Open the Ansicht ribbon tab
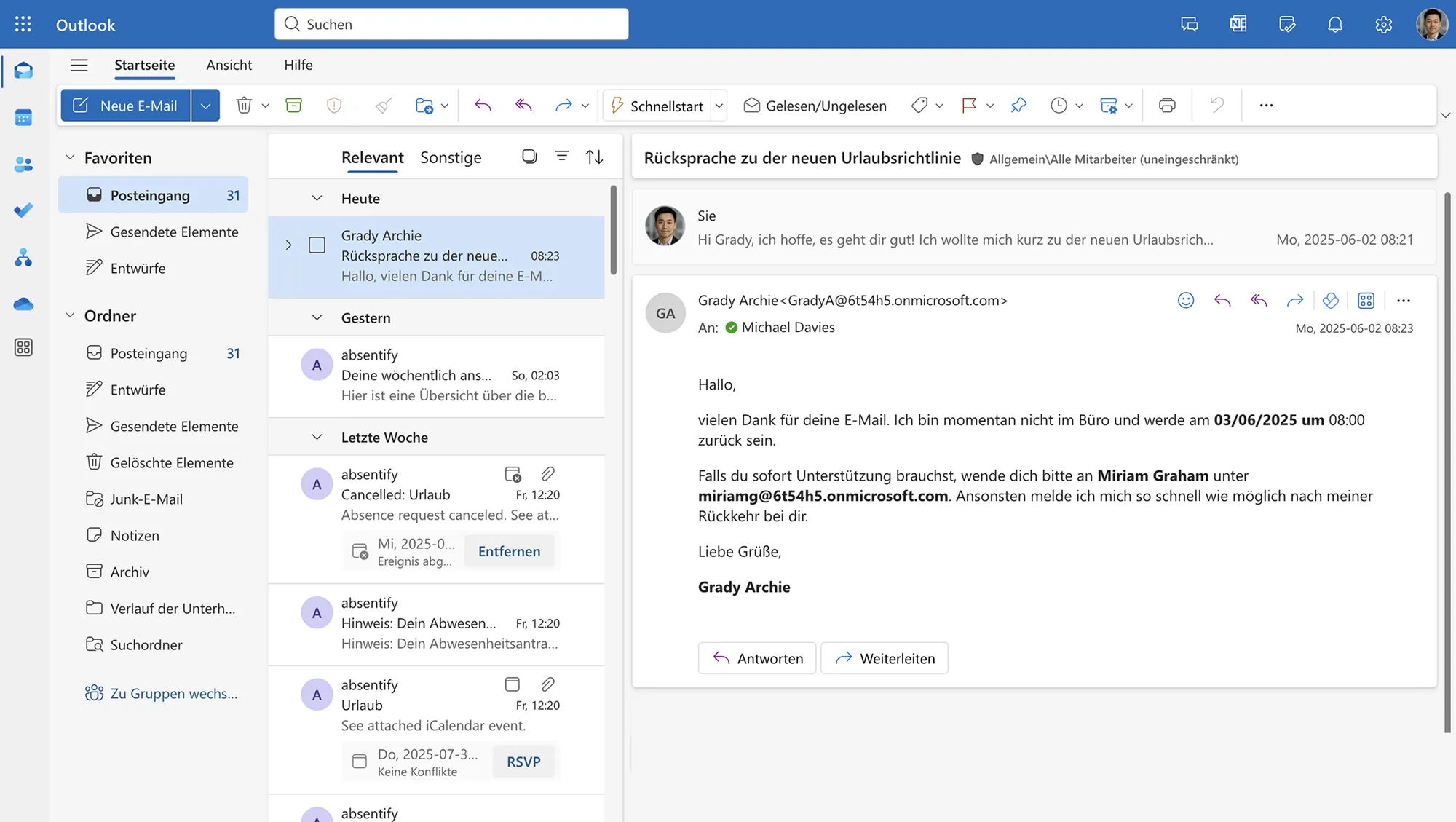Image resolution: width=1456 pixels, height=822 pixels. point(229,65)
